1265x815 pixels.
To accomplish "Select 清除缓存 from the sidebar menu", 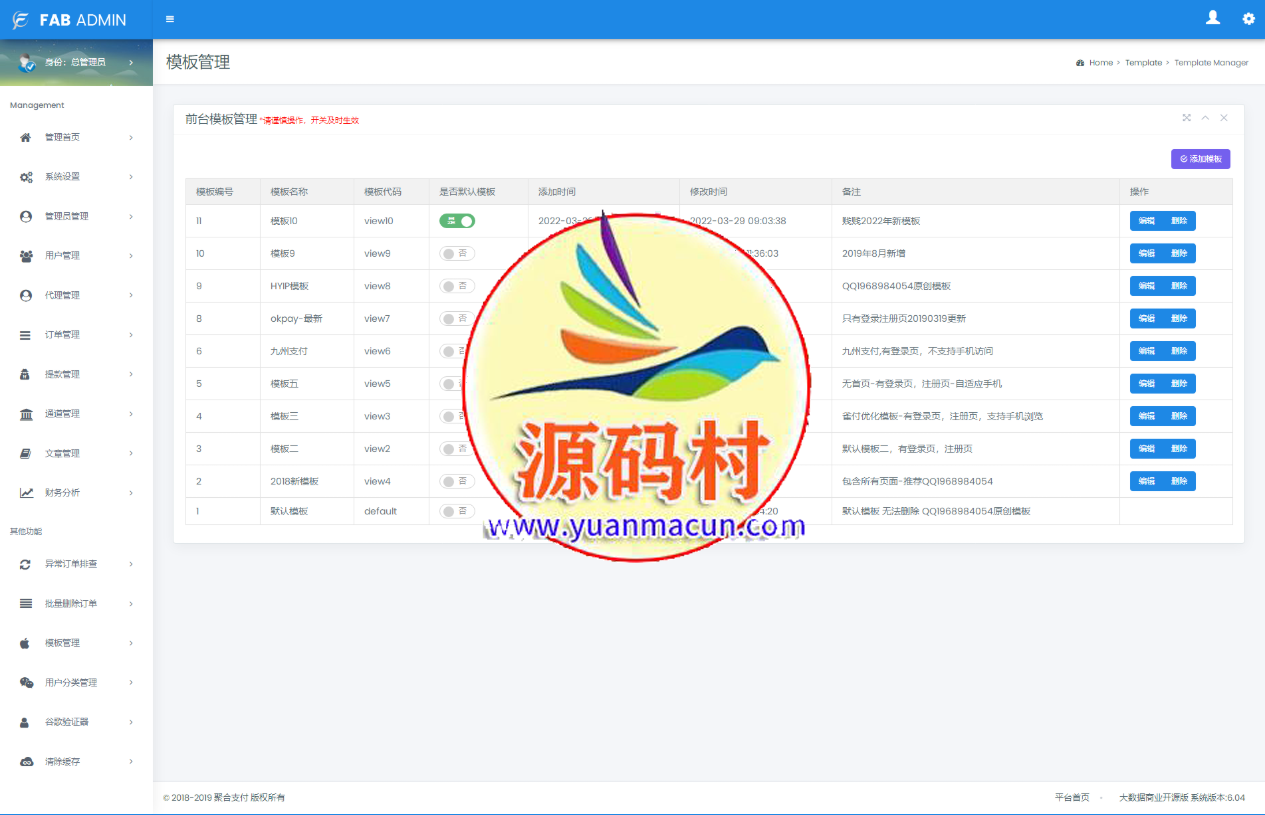I will tap(62, 762).
